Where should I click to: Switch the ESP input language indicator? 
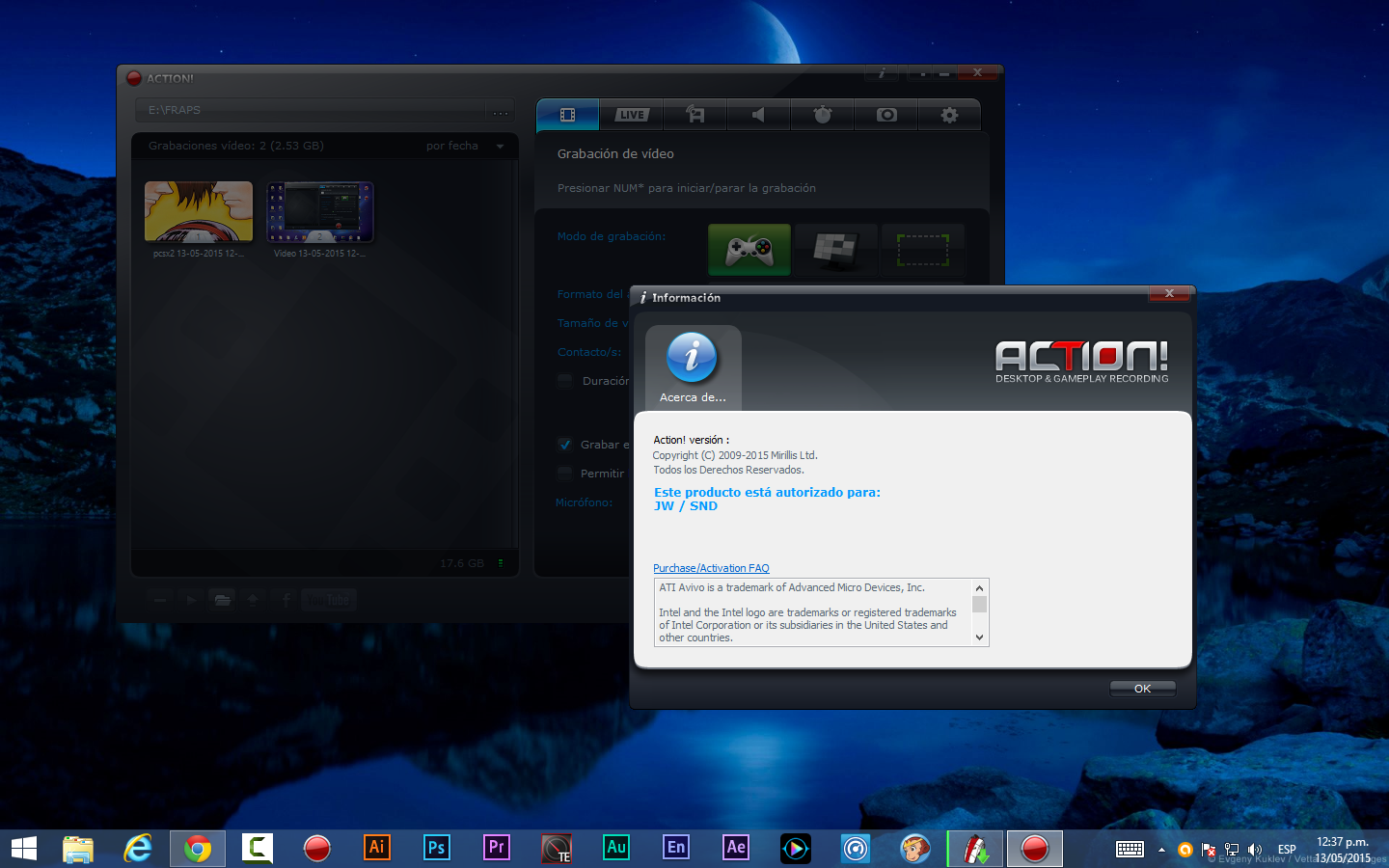(x=1287, y=850)
